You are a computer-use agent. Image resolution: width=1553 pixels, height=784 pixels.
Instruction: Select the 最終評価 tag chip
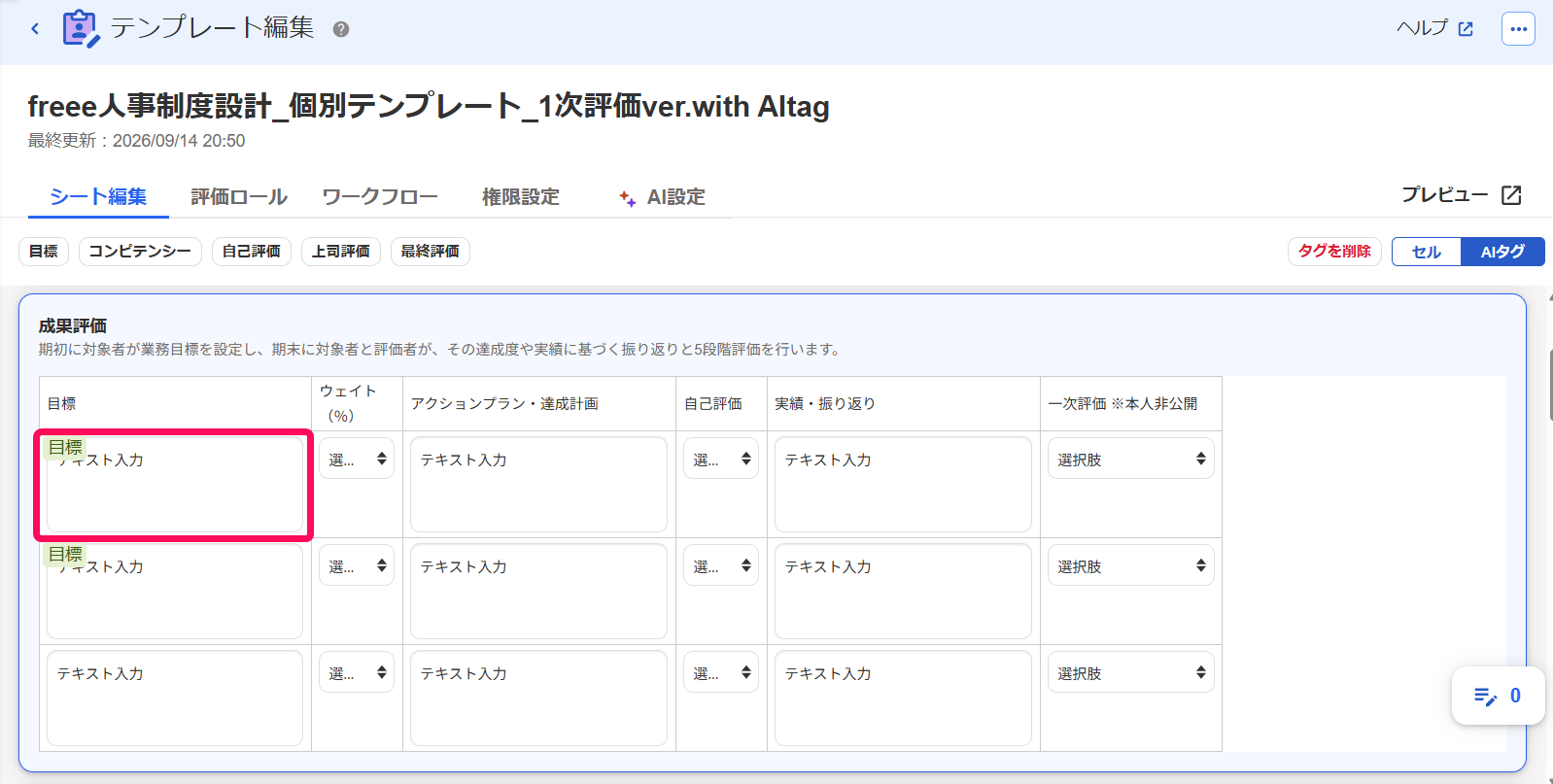coord(431,252)
